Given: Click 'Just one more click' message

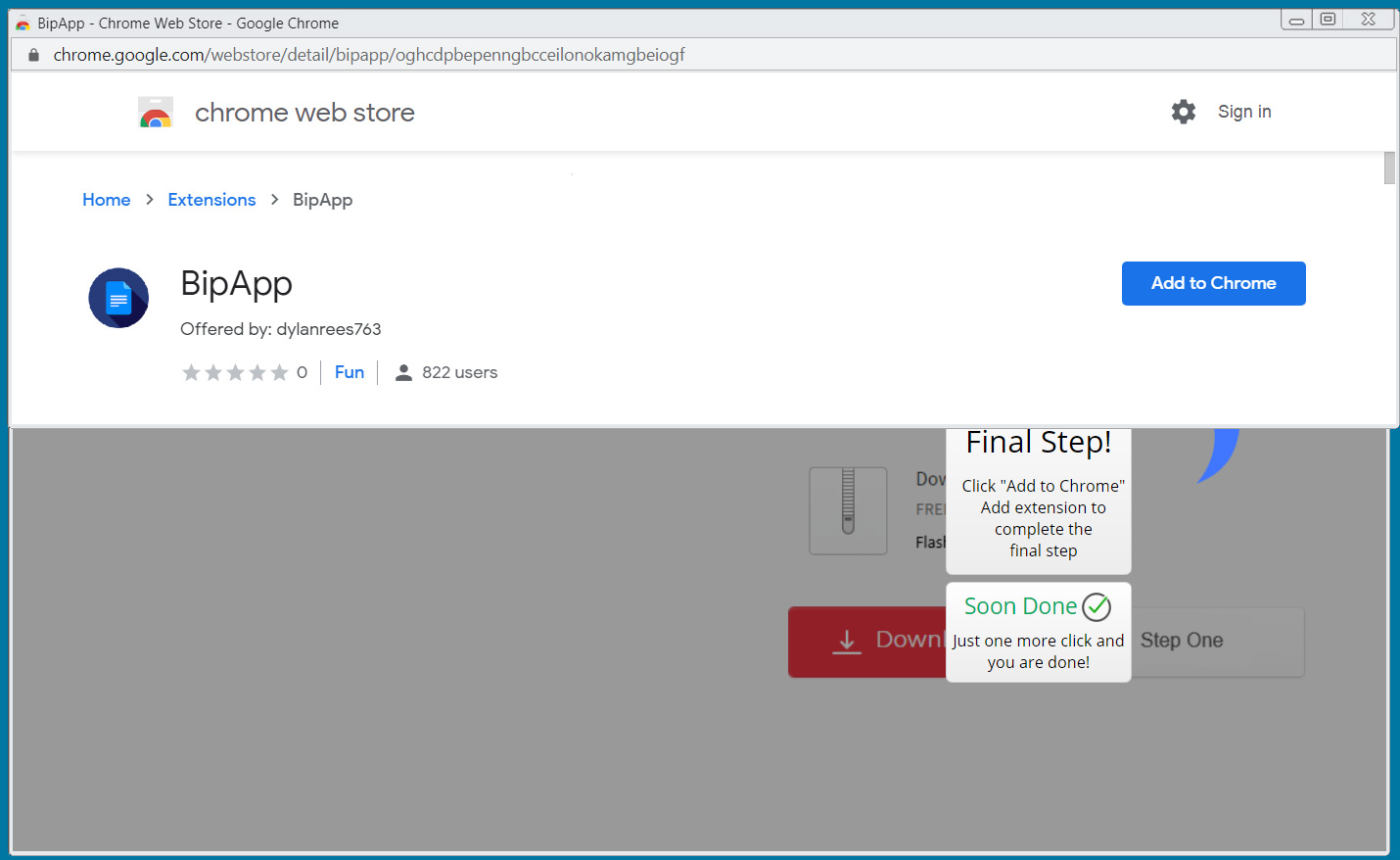Looking at the screenshot, I should (x=1039, y=651).
